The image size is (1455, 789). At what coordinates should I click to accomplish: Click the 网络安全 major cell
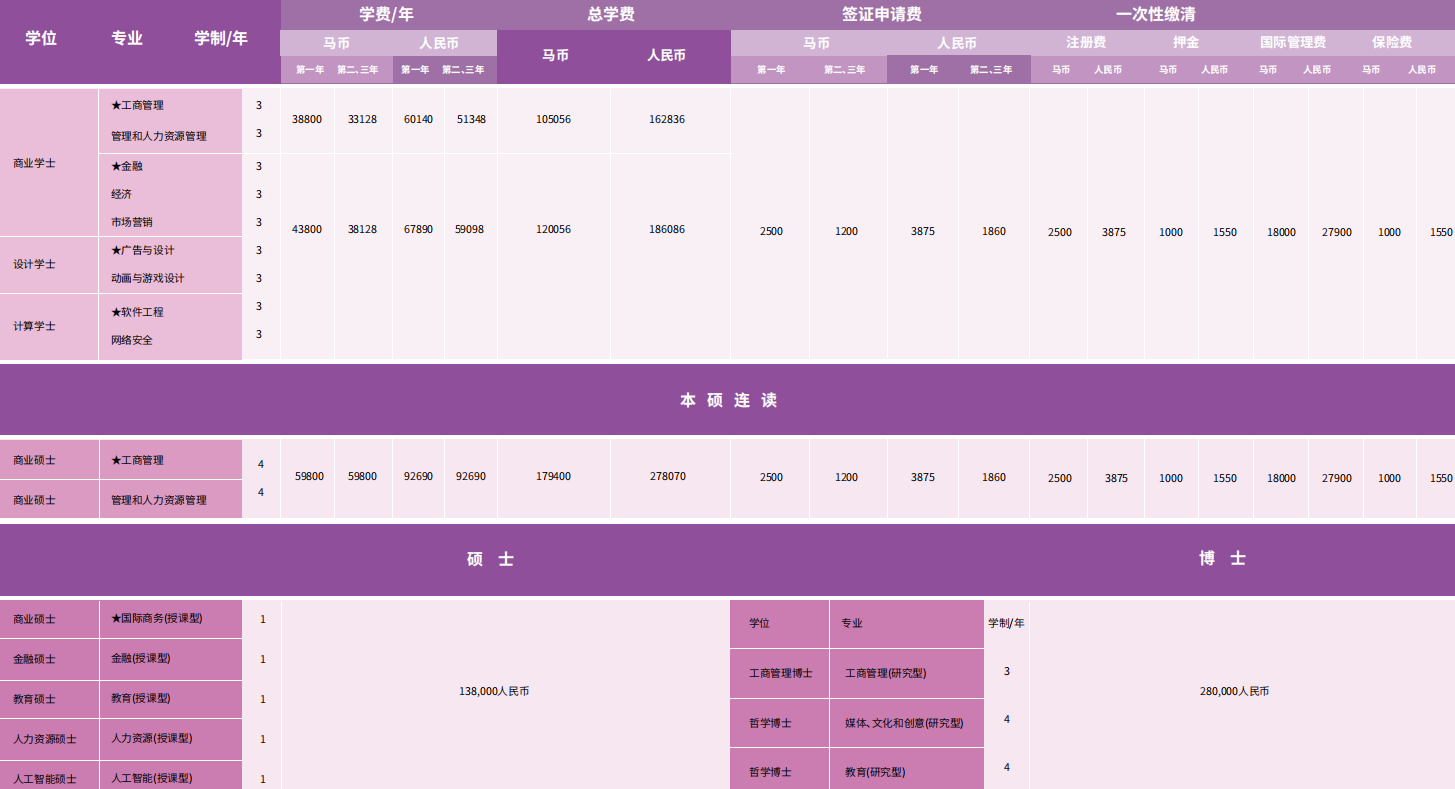pos(132,340)
